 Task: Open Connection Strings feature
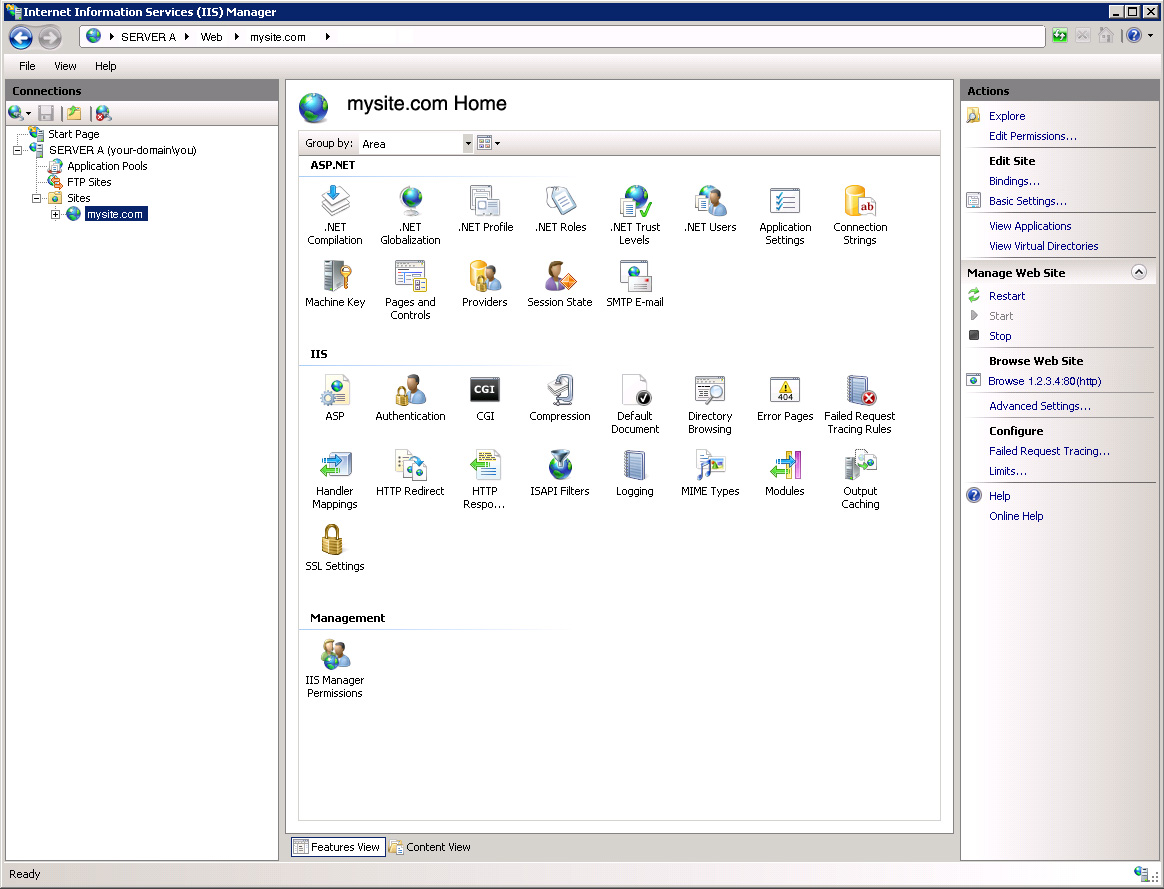(x=860, y=215)
